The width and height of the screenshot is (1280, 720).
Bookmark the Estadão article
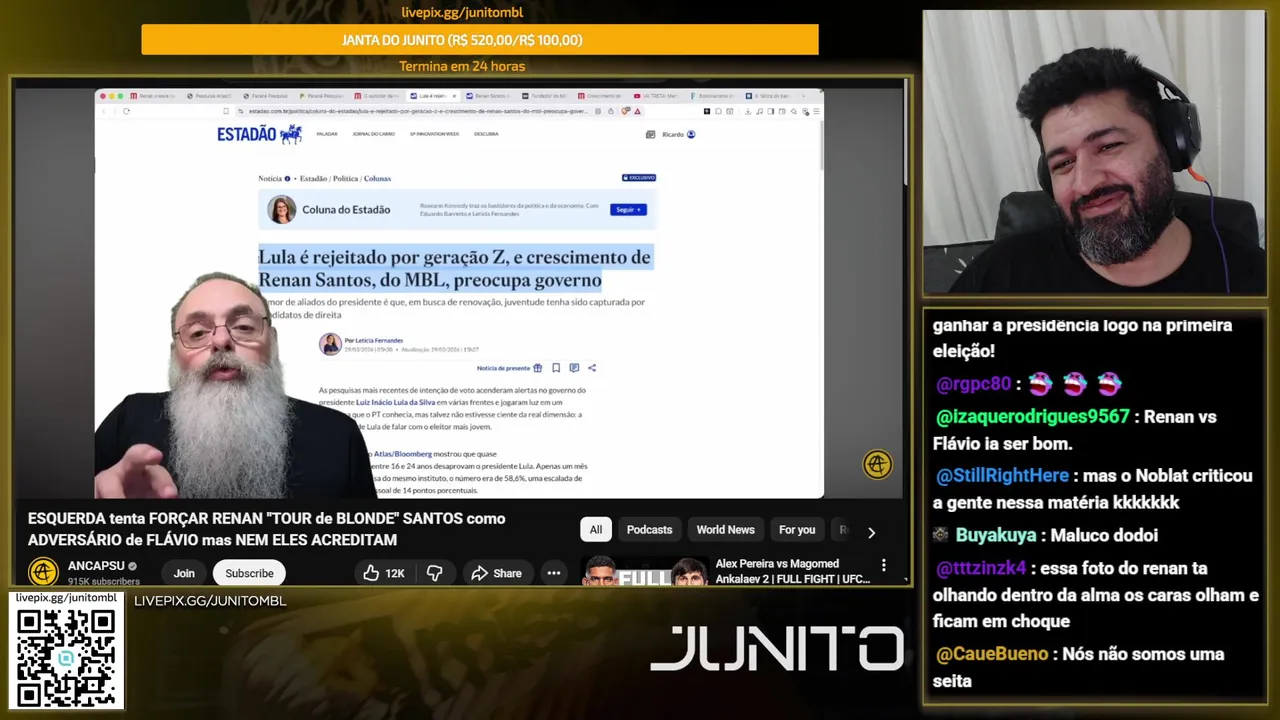point(556,368)
